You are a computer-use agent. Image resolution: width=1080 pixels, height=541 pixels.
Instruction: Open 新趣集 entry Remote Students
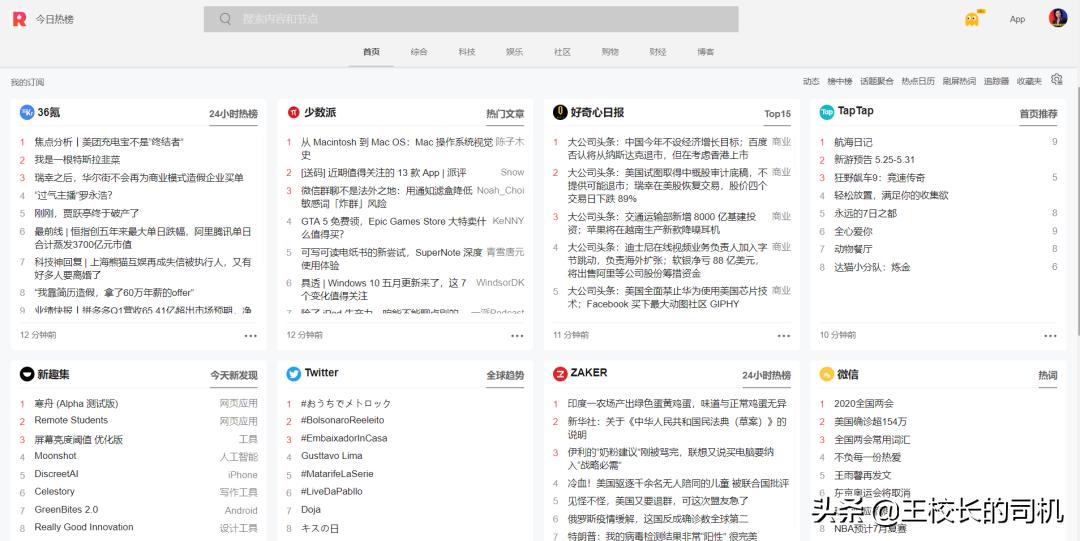[72, 420]
